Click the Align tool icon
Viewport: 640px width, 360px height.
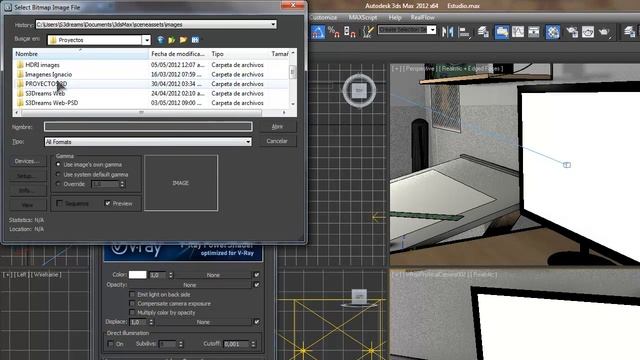(x=464, y=32)
